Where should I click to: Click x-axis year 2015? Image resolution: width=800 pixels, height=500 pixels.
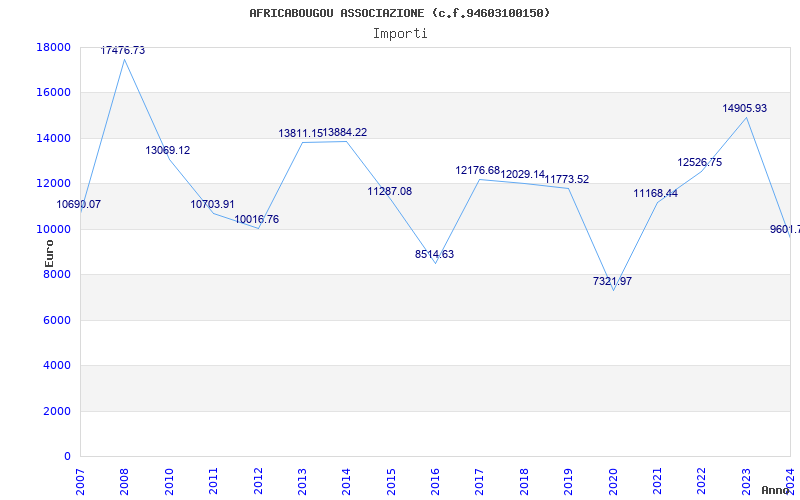[391, 481]
